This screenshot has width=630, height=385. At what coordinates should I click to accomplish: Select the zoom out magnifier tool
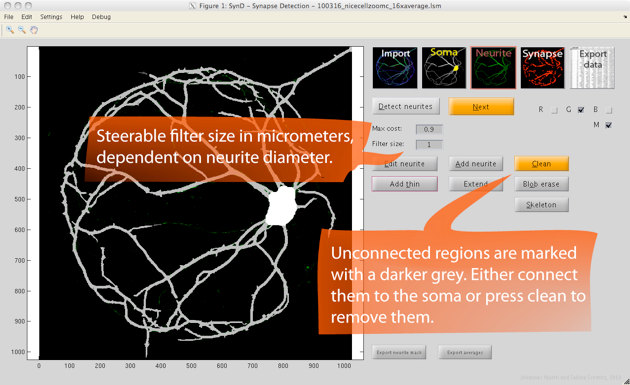pos(22,30)
